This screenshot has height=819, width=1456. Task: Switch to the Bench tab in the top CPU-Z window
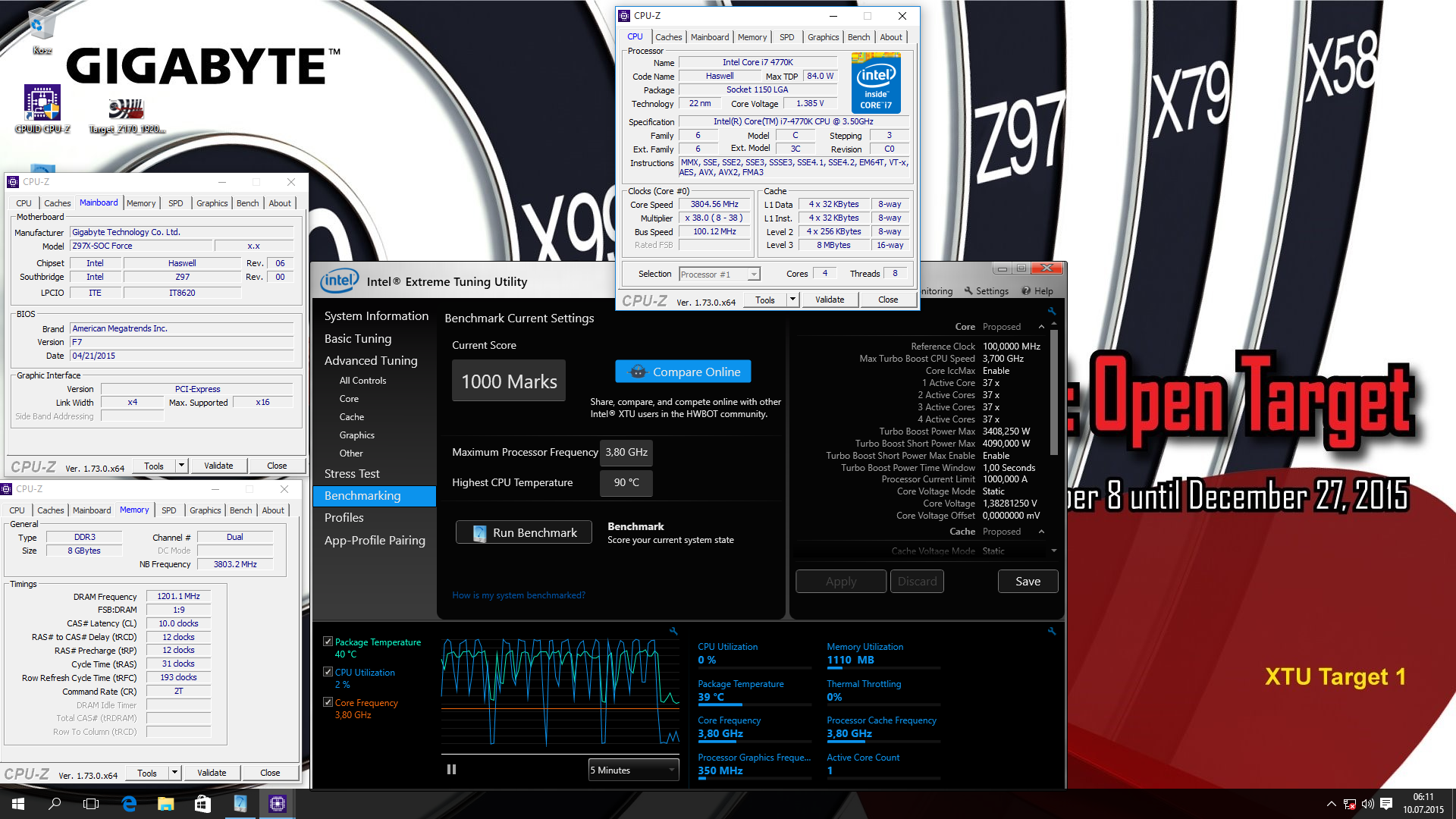[858, 37]
